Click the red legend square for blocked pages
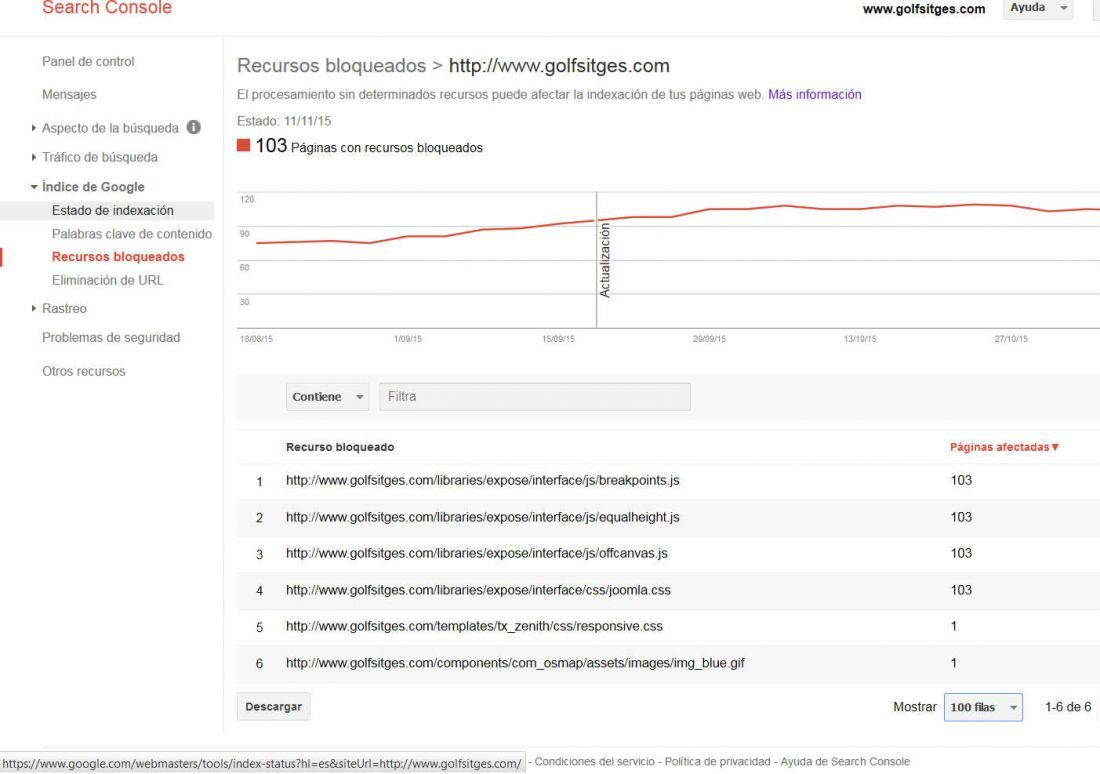 coord(243,145)
